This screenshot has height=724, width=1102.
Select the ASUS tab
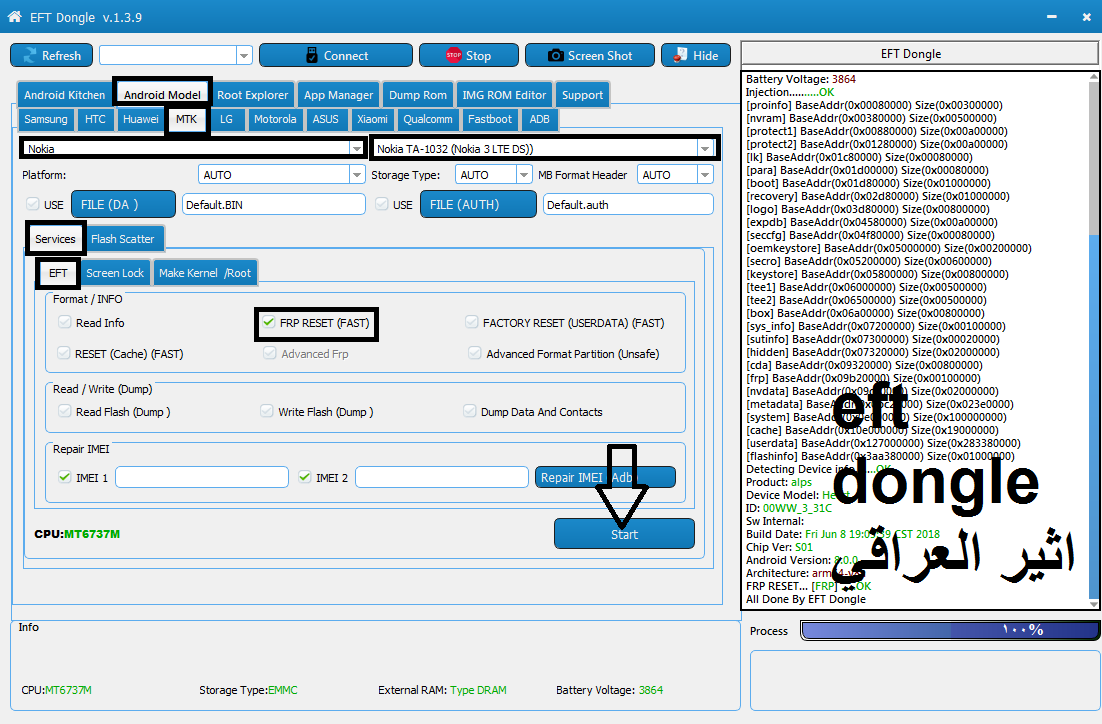tap(325, 119)
